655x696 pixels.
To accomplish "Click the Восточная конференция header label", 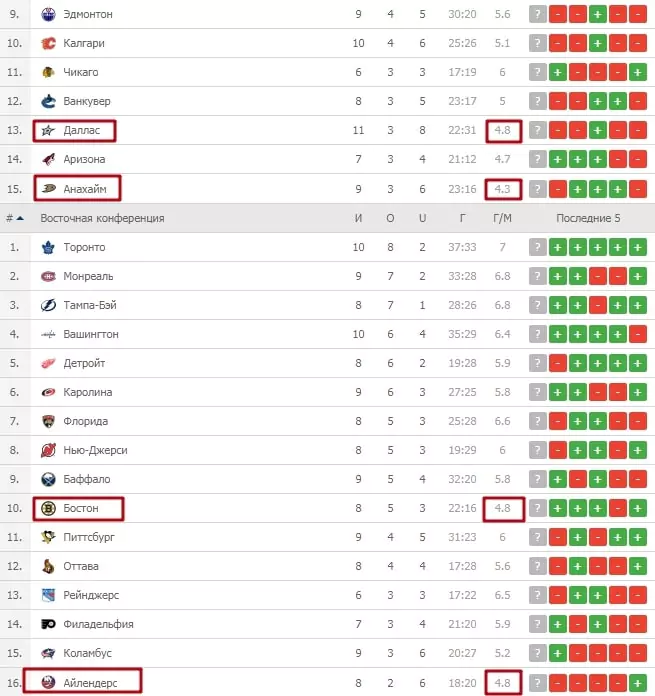I will pyautogui.click(x=103, y=218).
